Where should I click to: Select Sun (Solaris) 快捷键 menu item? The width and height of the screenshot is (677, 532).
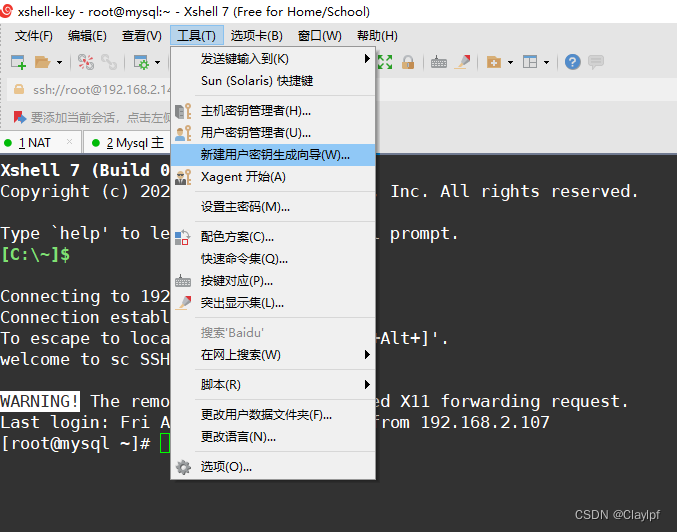point(273,81)
